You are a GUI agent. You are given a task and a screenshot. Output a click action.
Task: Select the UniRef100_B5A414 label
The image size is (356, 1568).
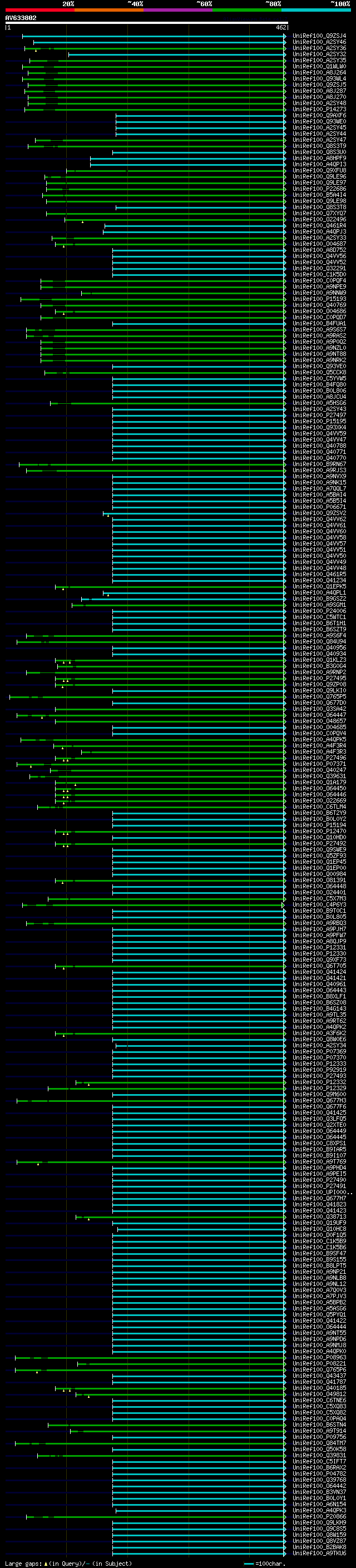tap(319, 195)
